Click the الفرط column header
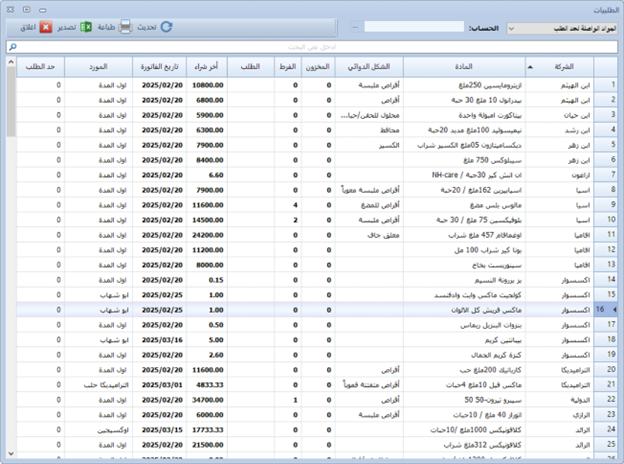 [288, 66]
